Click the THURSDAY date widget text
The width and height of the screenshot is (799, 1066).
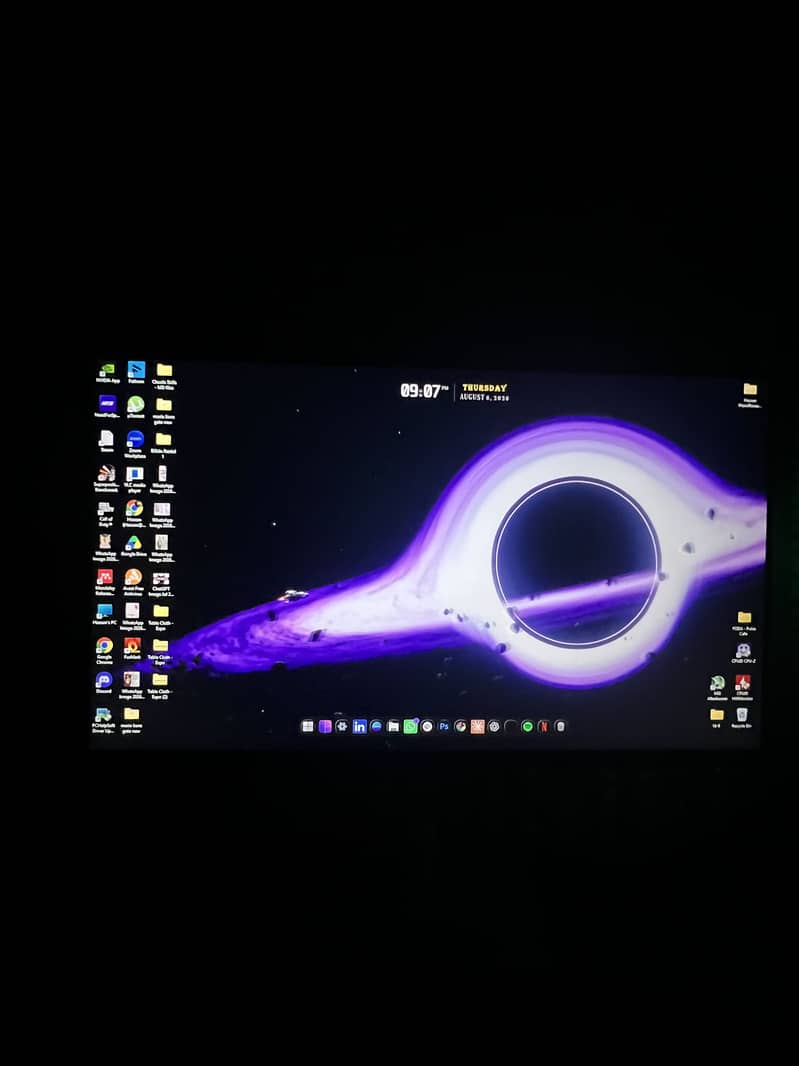[x=484, y=388]
